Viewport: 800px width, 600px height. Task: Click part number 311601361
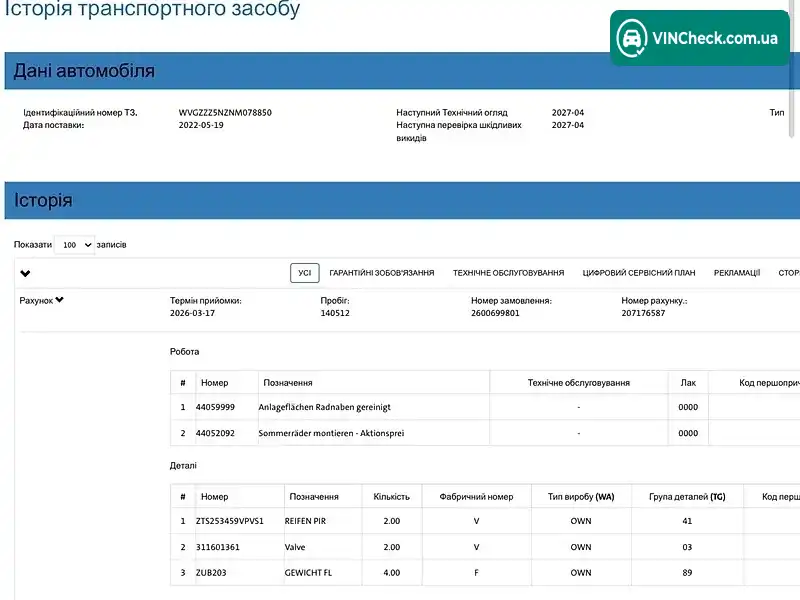[217, 547]
